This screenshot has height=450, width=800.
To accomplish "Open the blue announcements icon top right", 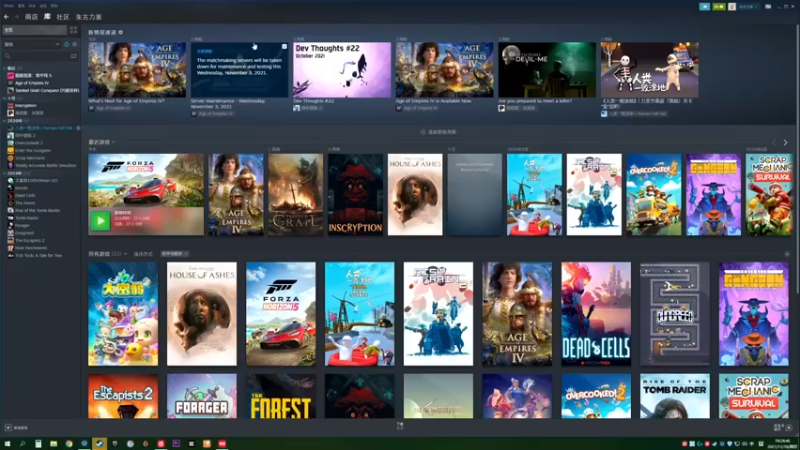I will (705, 7).
